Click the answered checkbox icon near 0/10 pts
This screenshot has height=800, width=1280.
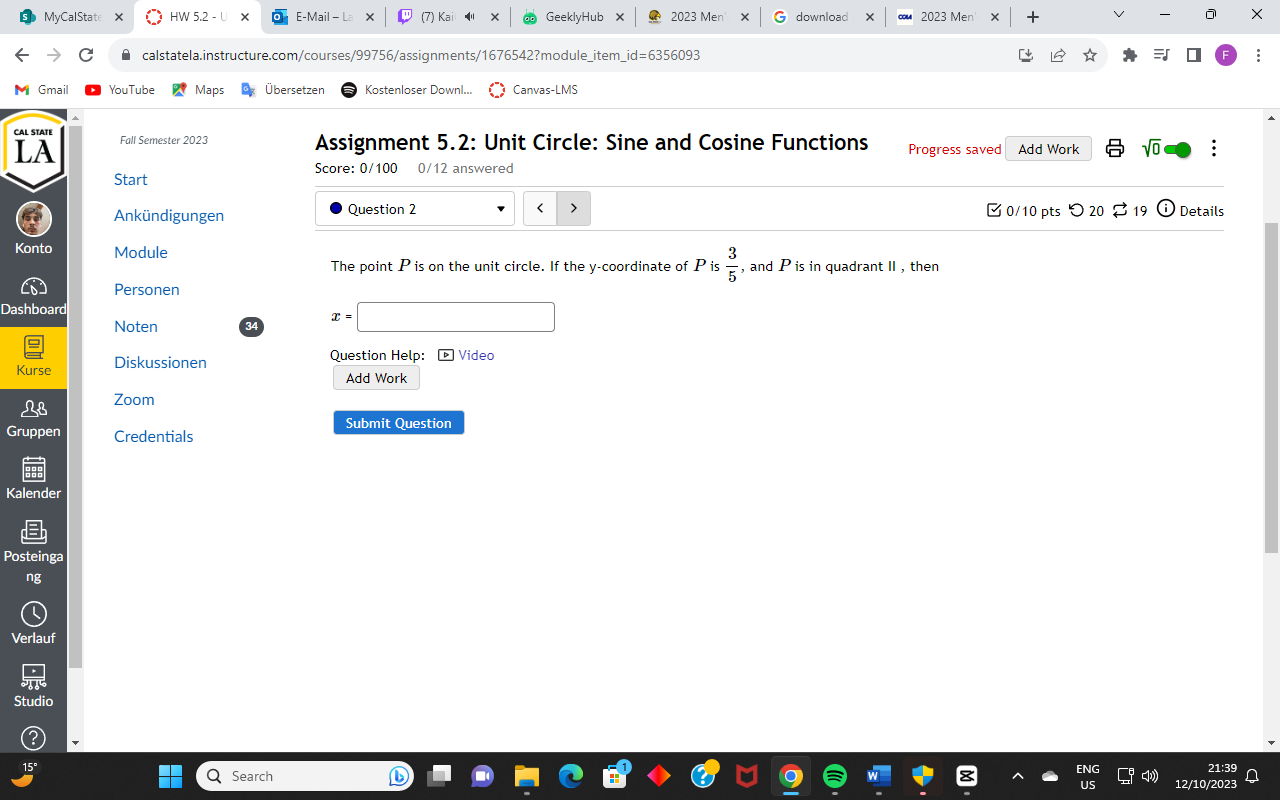994,210
